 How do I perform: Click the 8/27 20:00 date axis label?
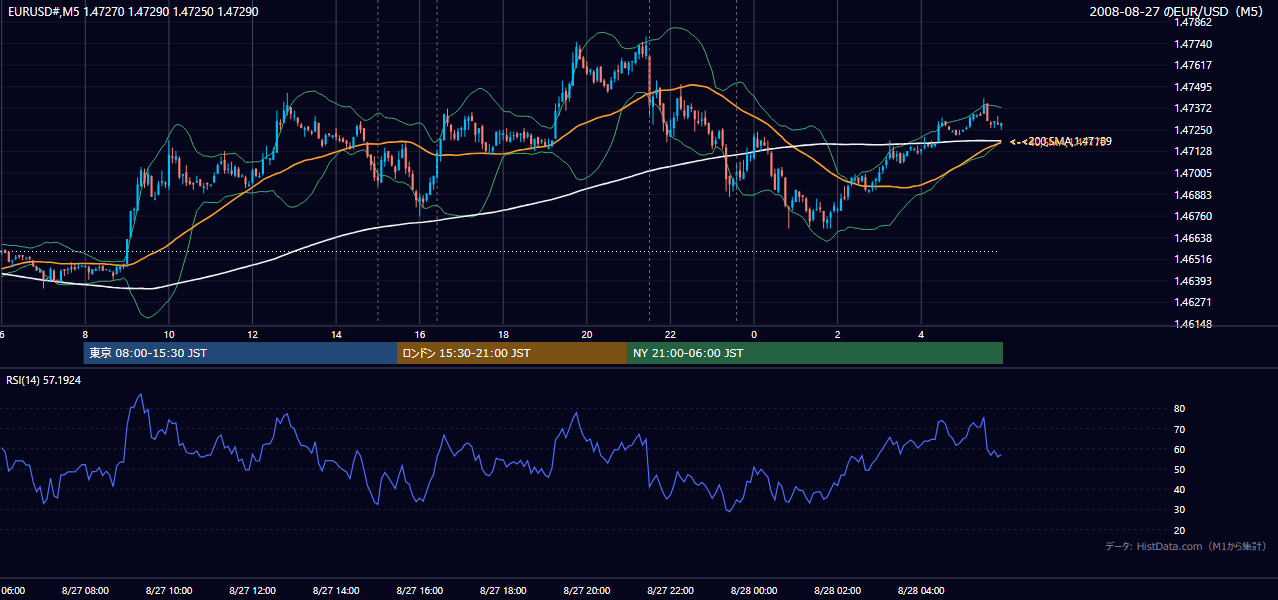pos(587,591)
